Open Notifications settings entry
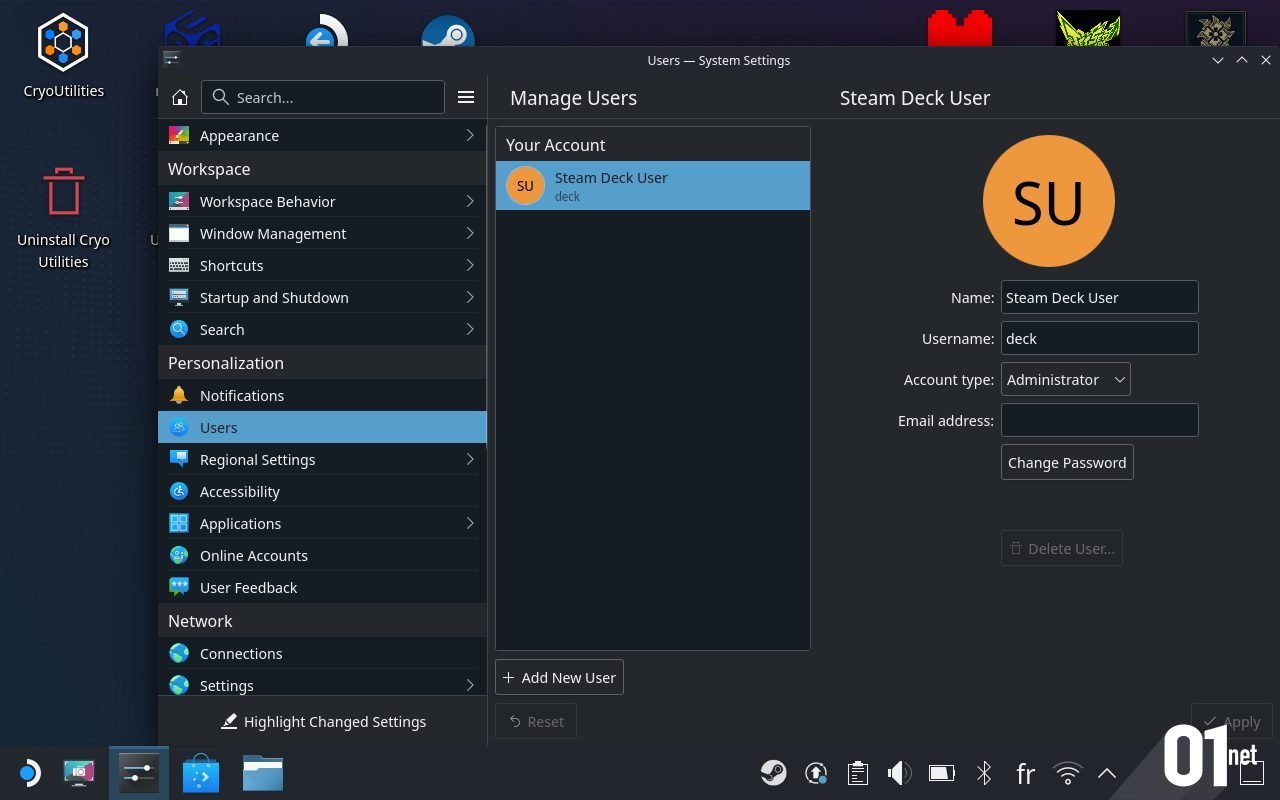Screen dimensions: 1280x800 (322, 395)
